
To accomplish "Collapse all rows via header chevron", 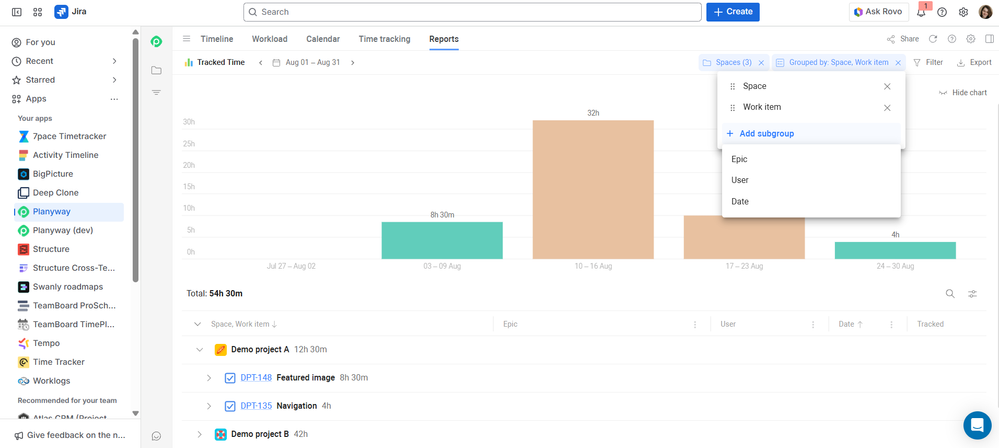I will (197, 324).
